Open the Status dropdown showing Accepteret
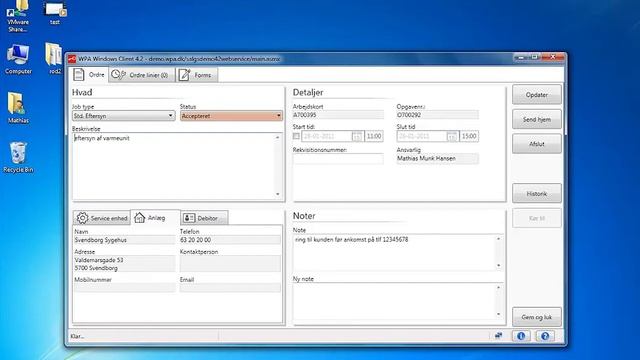The height and width of the screenshot is (360, 640). [231, 116]
